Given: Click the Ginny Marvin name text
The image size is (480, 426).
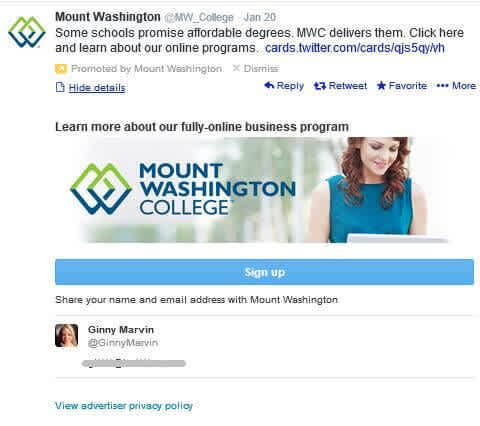Looking at the screenshot, I should pos(121,330).
